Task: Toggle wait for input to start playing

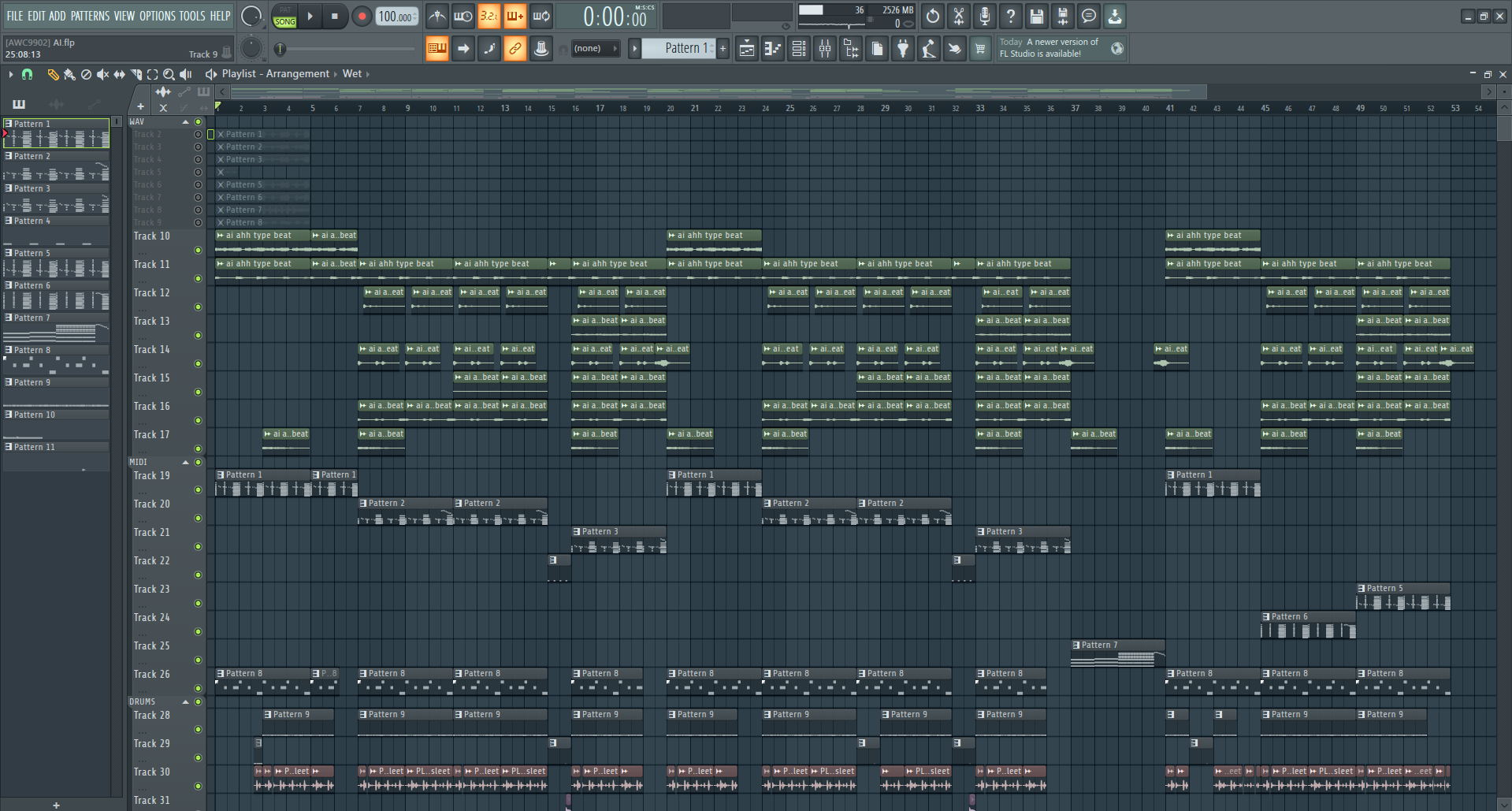Action: pyautogui.click(x=463, y=16)
